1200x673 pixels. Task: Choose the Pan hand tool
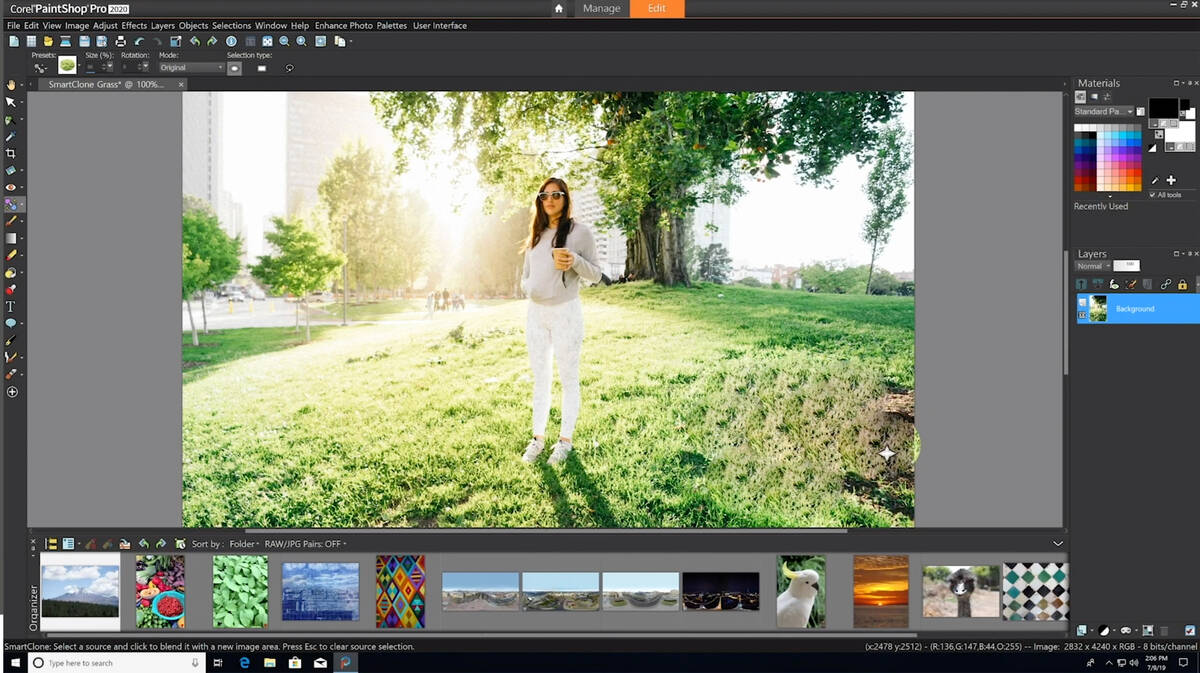(x=11, y=85)
